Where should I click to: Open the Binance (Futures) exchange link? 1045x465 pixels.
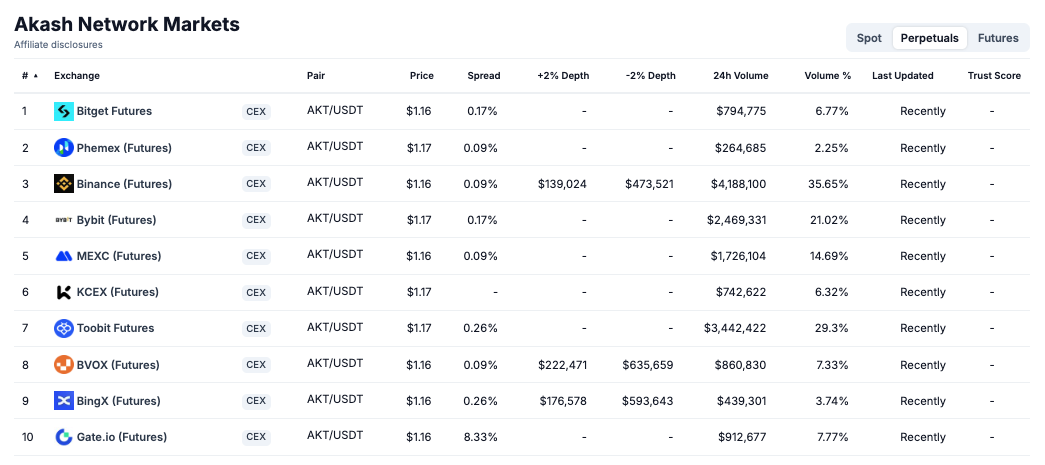(x=124, y=184)
